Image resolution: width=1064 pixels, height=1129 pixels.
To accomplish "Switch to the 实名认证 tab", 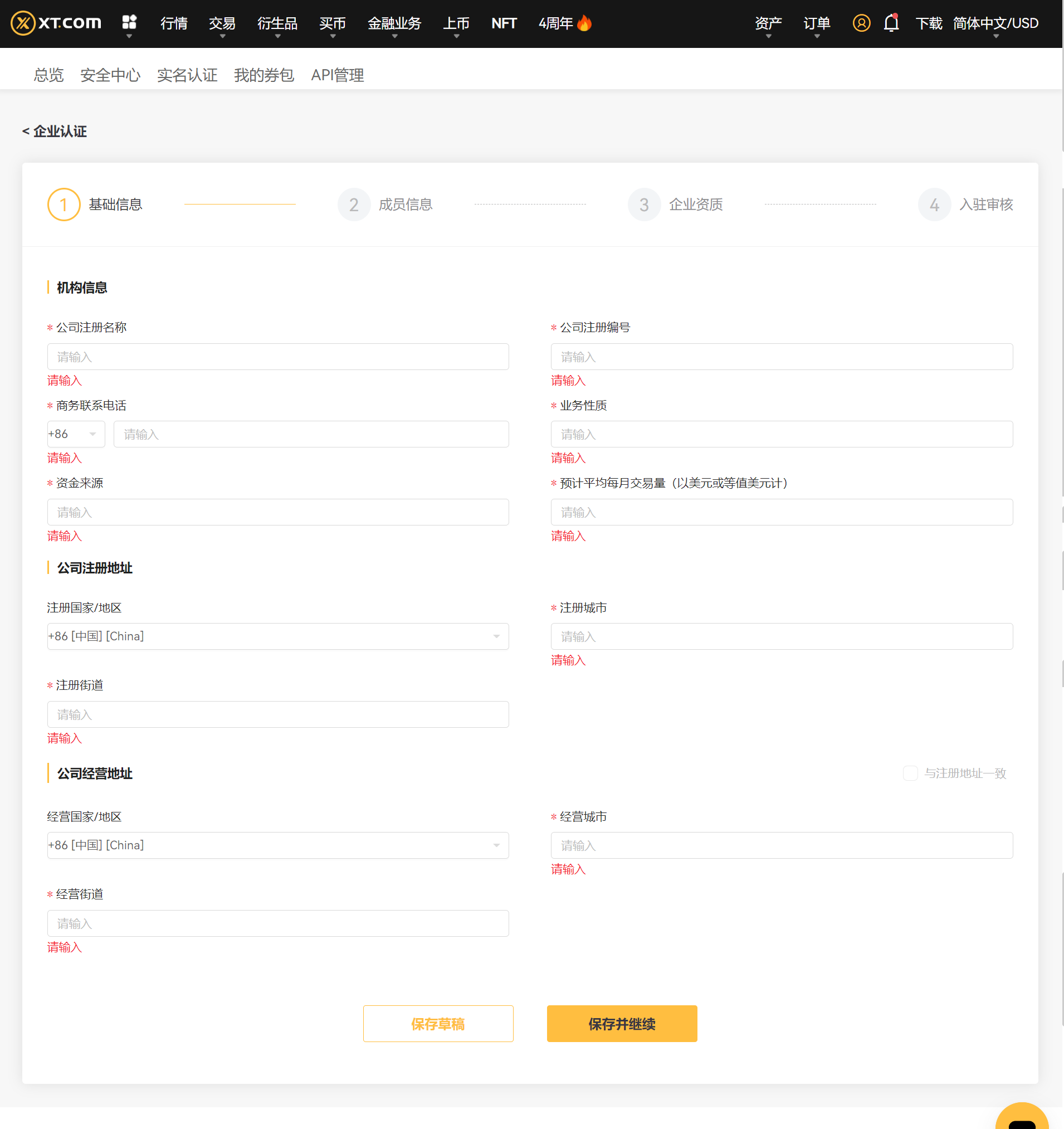I will [187, 75].
